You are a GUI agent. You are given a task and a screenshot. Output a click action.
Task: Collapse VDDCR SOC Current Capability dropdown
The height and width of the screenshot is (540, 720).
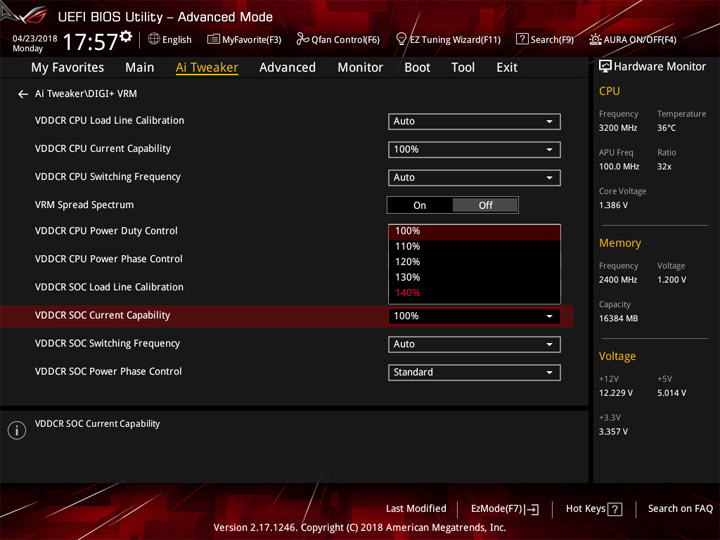pos(474,316)
